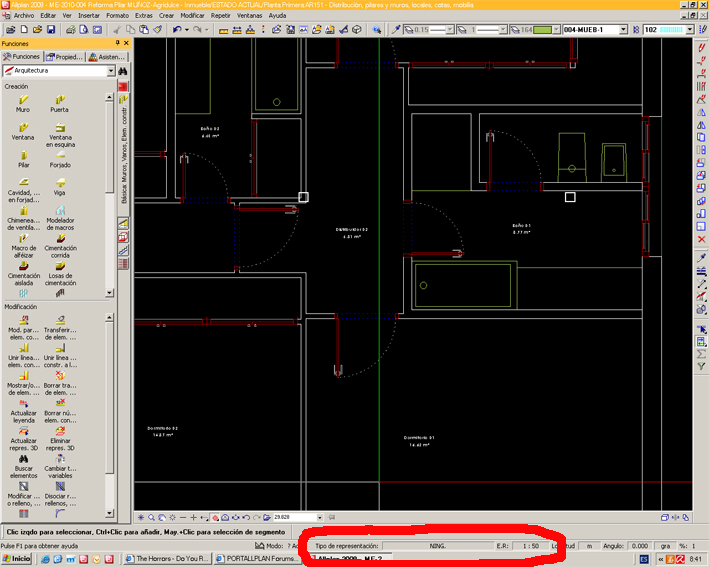
Task: Select Chimenea de ventilación tool
Action: tap(24, 218)
